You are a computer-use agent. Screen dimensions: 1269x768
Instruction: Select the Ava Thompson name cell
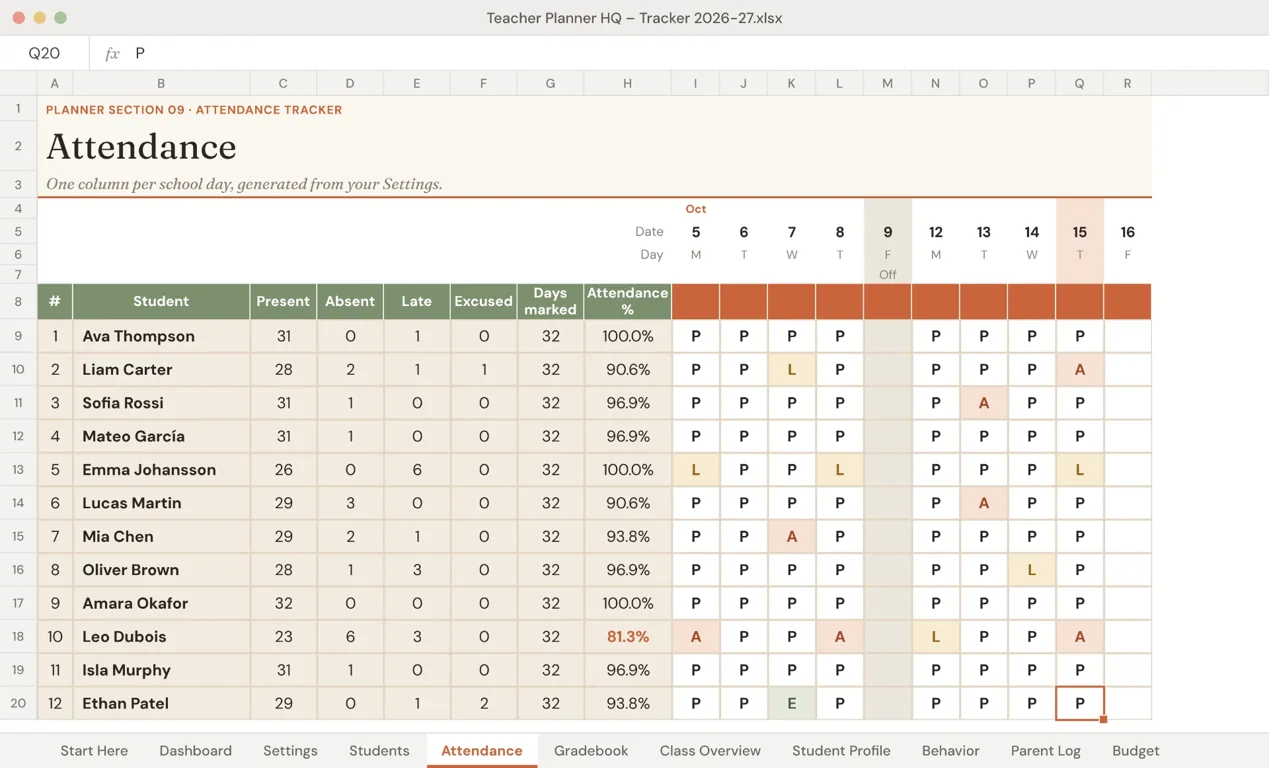161,336
